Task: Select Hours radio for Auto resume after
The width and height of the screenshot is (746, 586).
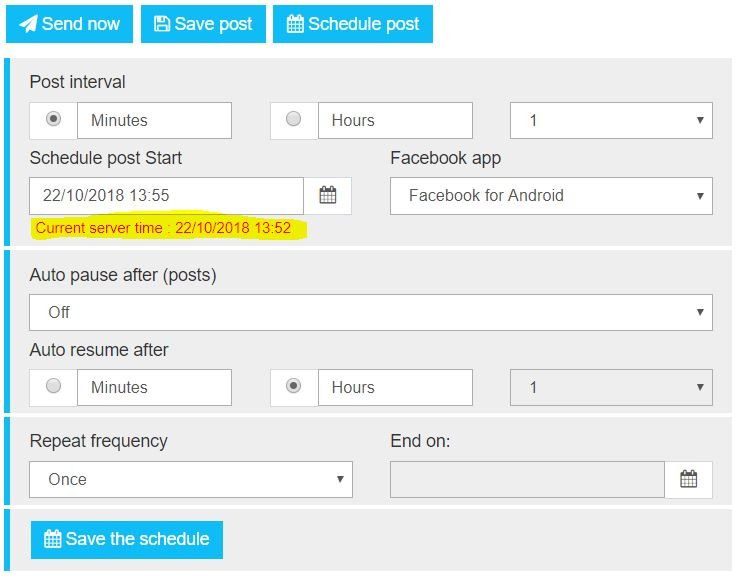Action: [x=294, y=386]
